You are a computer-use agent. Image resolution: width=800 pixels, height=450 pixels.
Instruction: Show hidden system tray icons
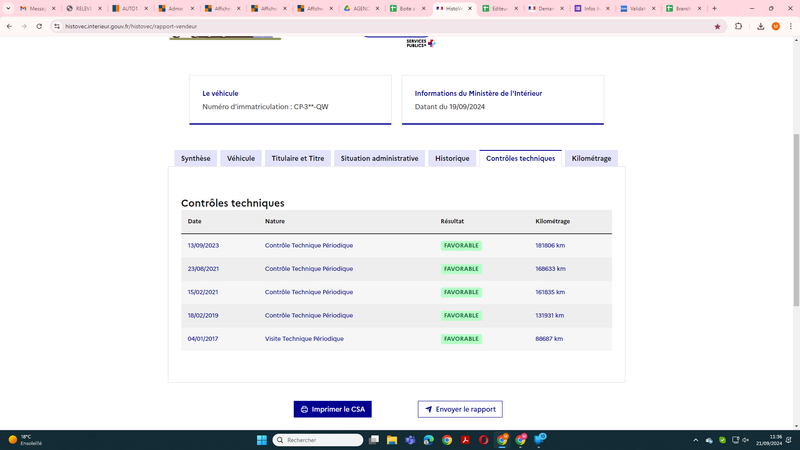tap(695, 440)
